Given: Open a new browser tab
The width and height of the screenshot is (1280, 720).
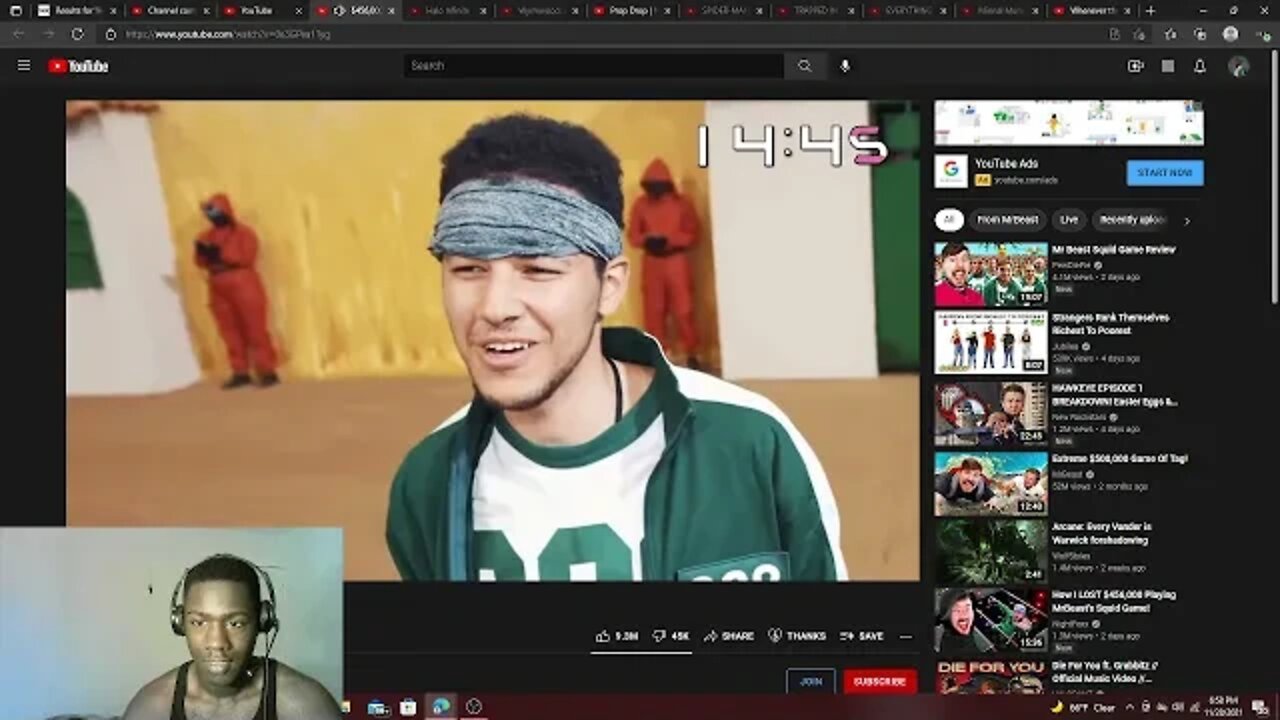Looking at the screenshot, I should pos(1150,11).
